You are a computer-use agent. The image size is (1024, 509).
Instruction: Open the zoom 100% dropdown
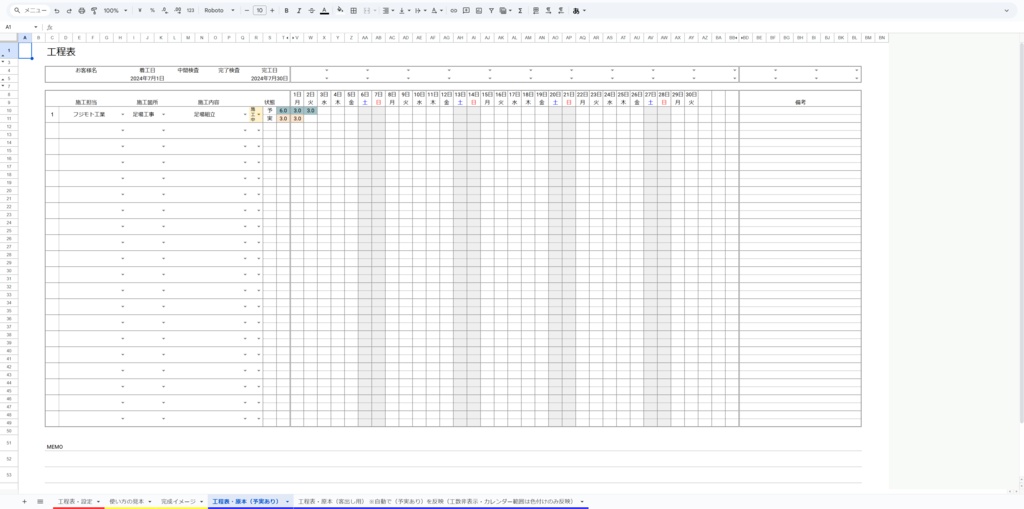point(116,10)
